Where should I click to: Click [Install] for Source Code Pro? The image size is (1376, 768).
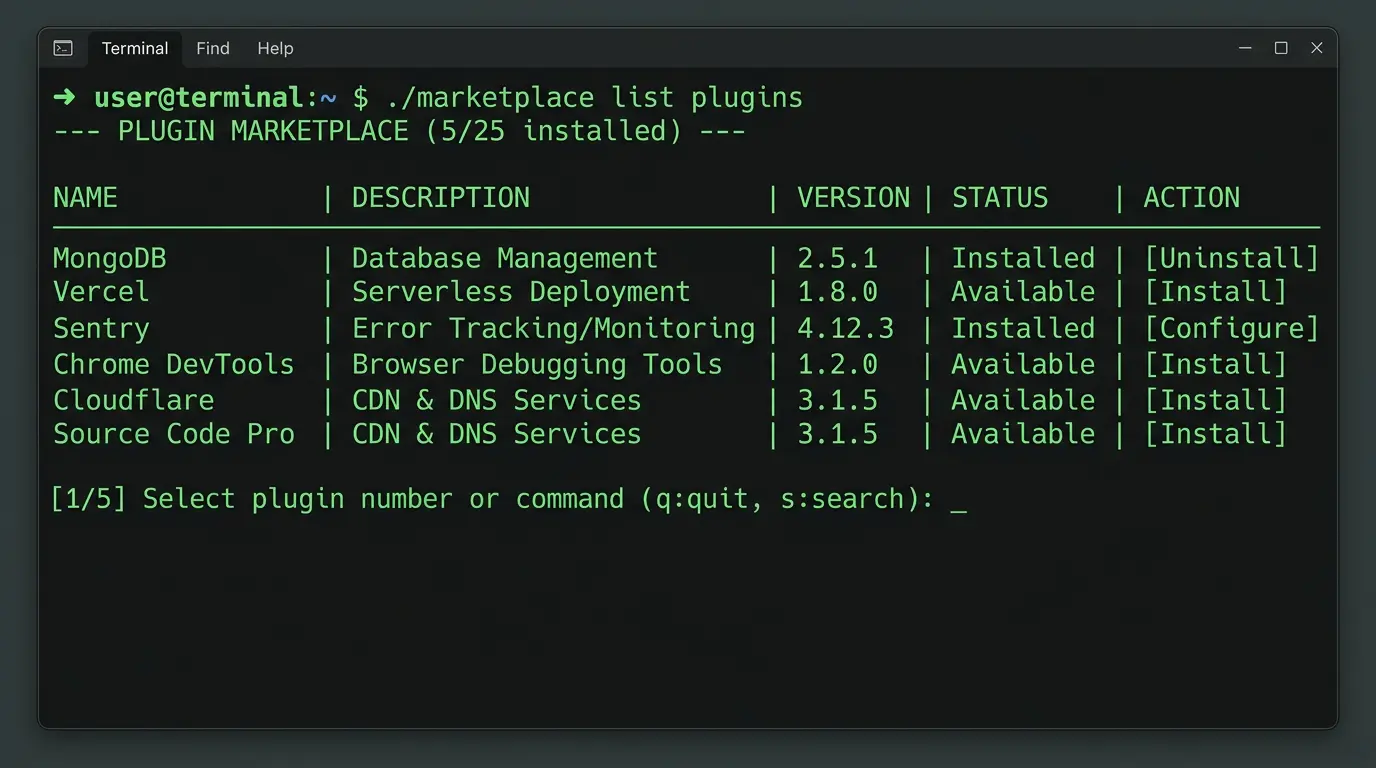point(1215,434)
